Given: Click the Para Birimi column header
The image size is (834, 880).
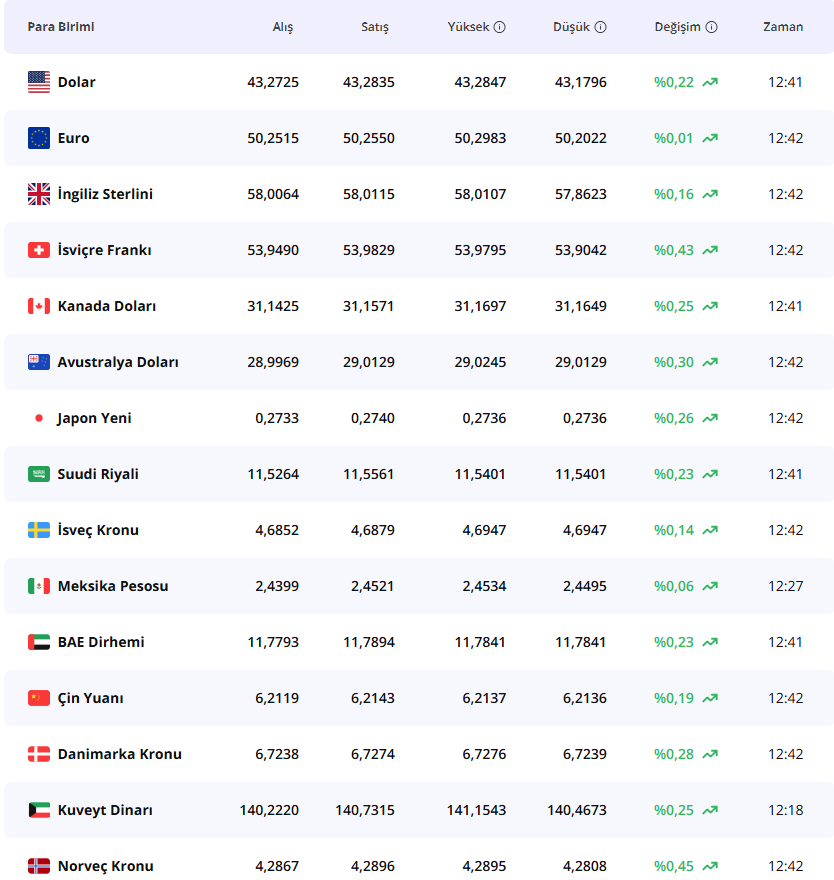Looking at the screenshot, I should tap(61, 27).
